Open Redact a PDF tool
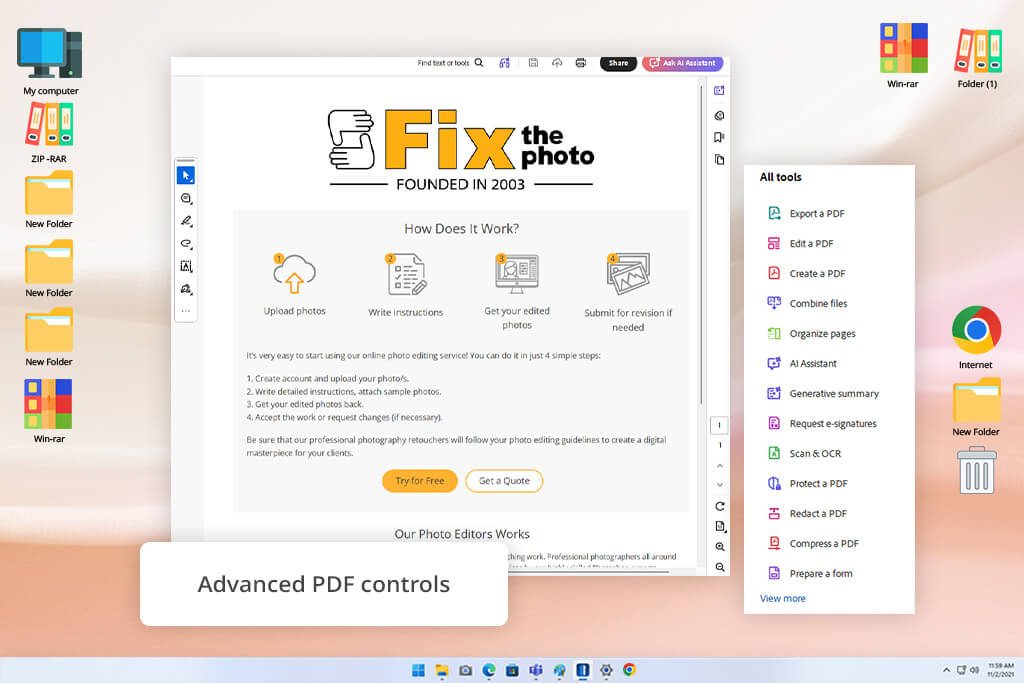This screenshot has height=683, width=1024. pos(807,514)
